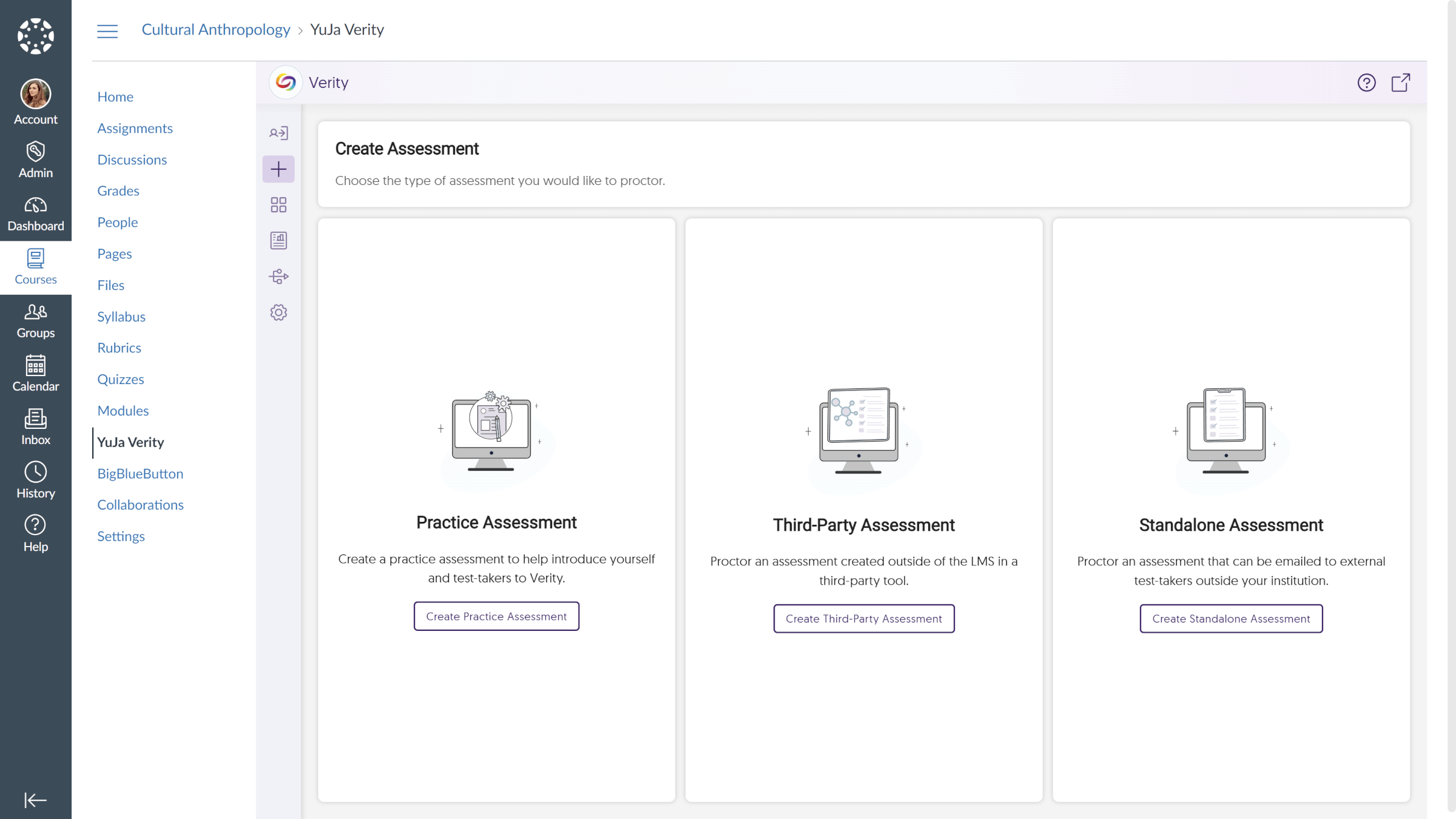
Task: Open the Verity reports icon
Action: coord(278,240)
